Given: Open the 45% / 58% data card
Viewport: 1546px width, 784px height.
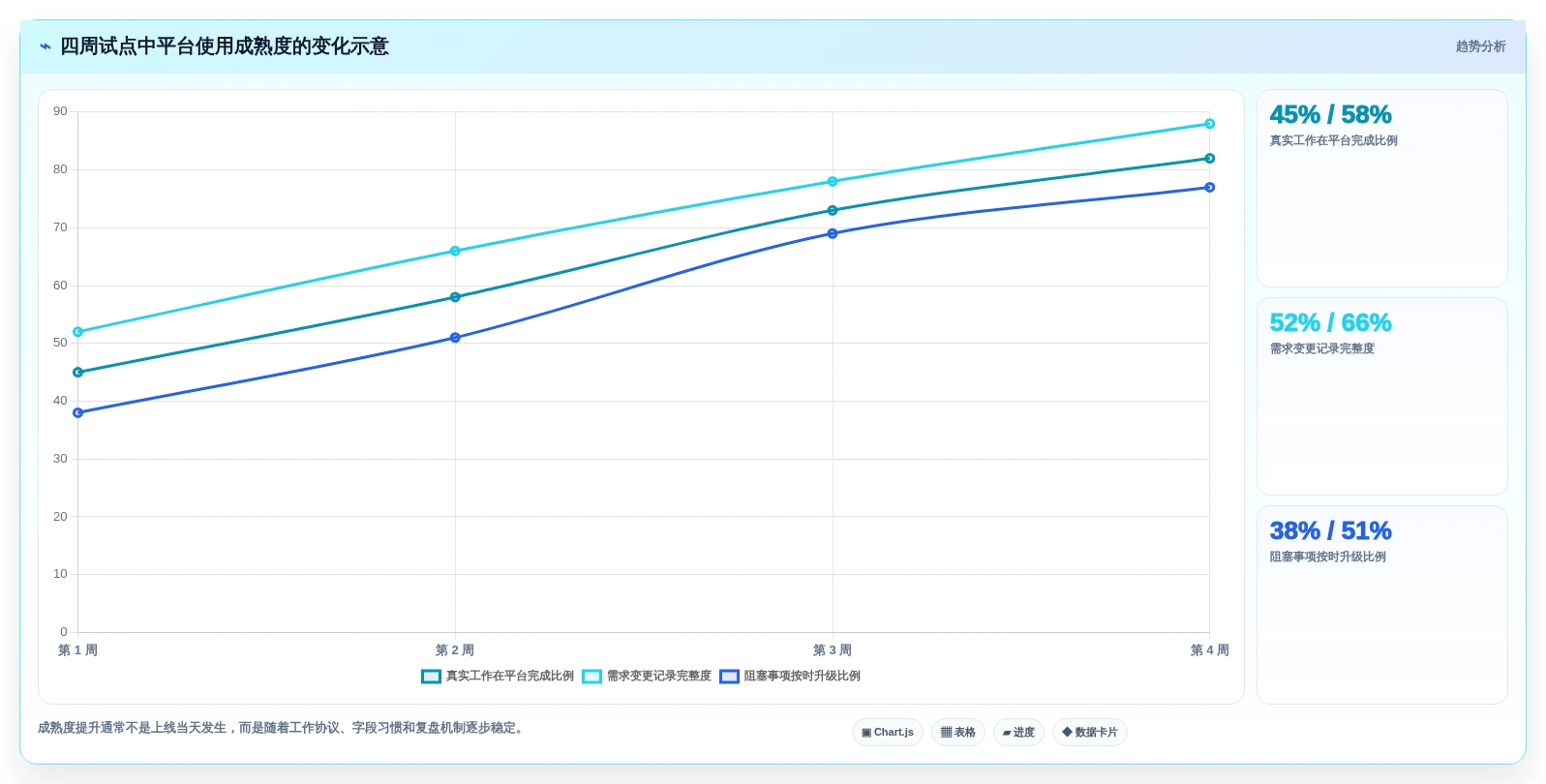Looking at the screenshot, I should (x=1381, y=189).
